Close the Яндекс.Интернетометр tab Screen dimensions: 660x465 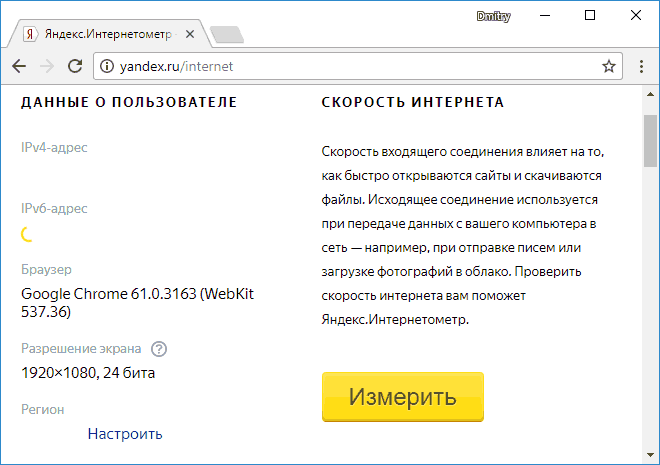pyautogui.click(x=190, y=34)
